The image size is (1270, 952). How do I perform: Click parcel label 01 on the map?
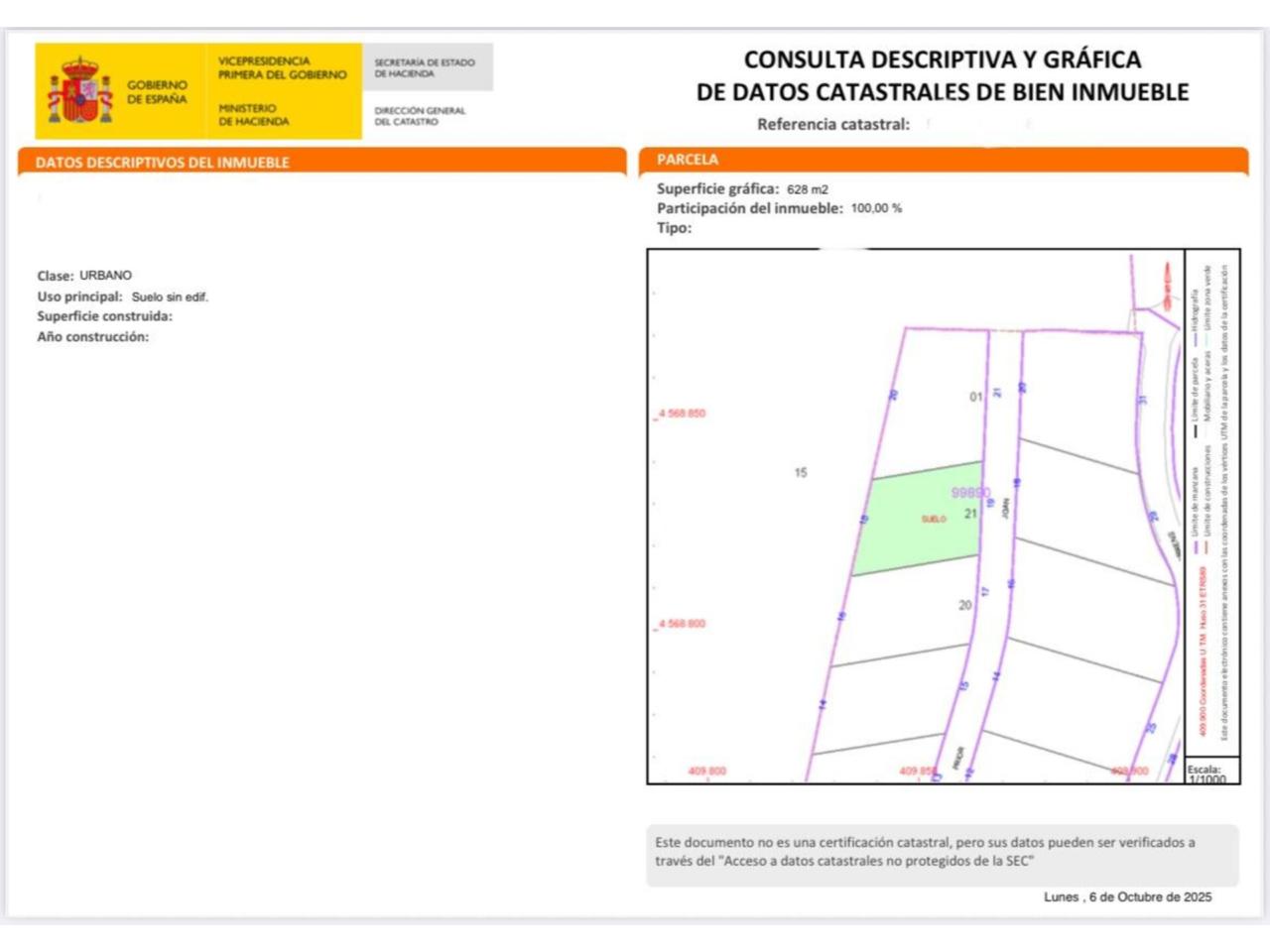[x=975, y=397]
